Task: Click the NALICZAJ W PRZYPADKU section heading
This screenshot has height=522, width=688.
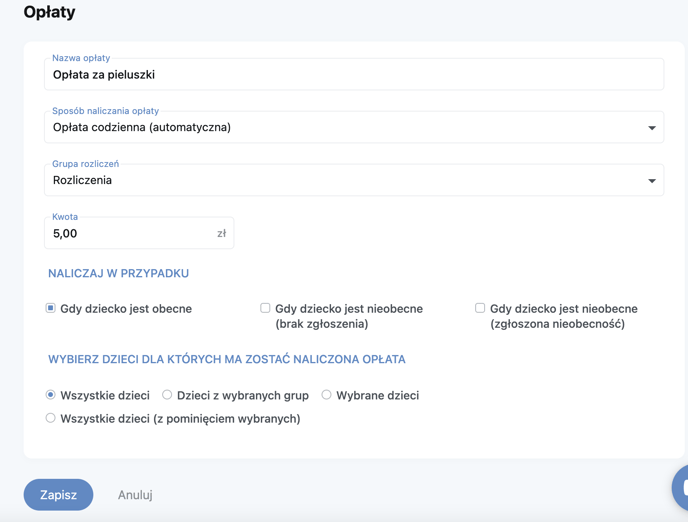Action: pos(118,273)
